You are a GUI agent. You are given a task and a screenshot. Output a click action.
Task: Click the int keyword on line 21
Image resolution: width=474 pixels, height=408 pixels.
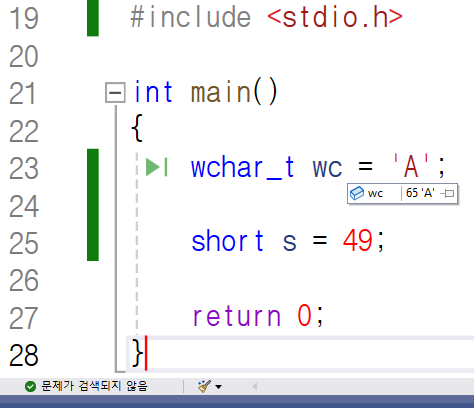click(153, 92)
